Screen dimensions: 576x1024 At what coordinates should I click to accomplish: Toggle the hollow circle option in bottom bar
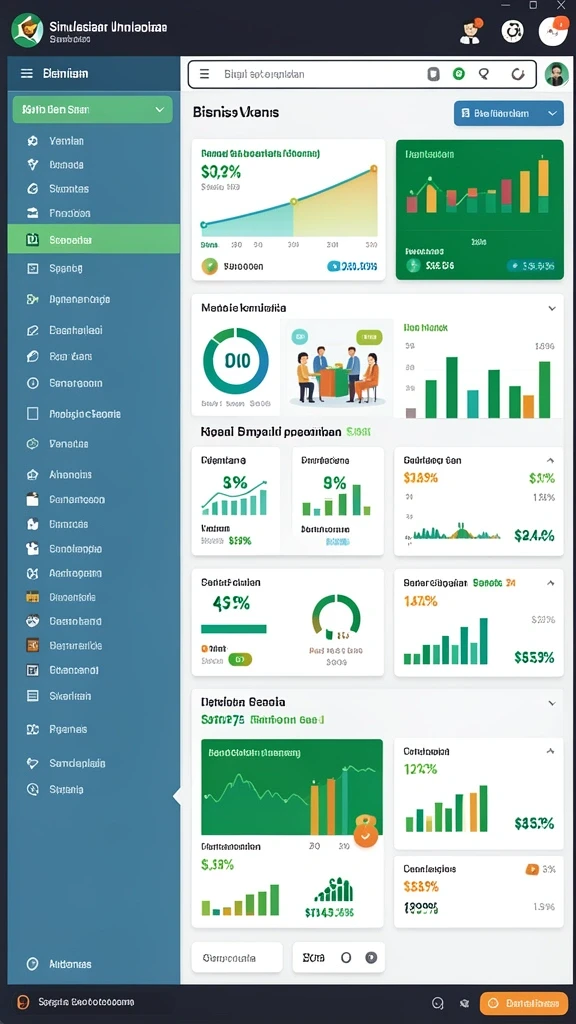coord(346,958)
